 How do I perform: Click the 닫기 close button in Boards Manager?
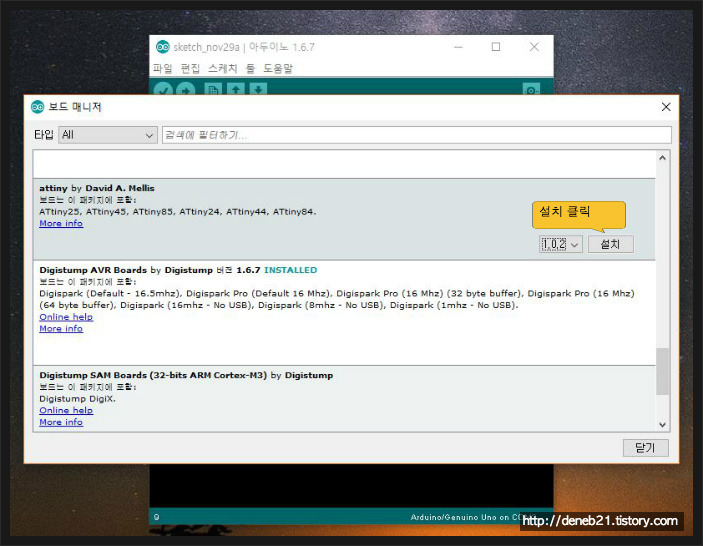pyautogui.click(x=645, y=447)
